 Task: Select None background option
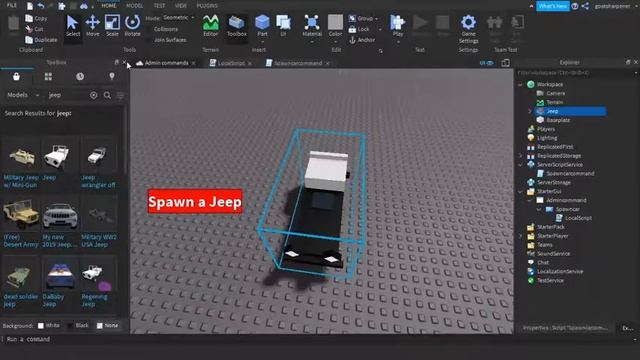[107, 325]
